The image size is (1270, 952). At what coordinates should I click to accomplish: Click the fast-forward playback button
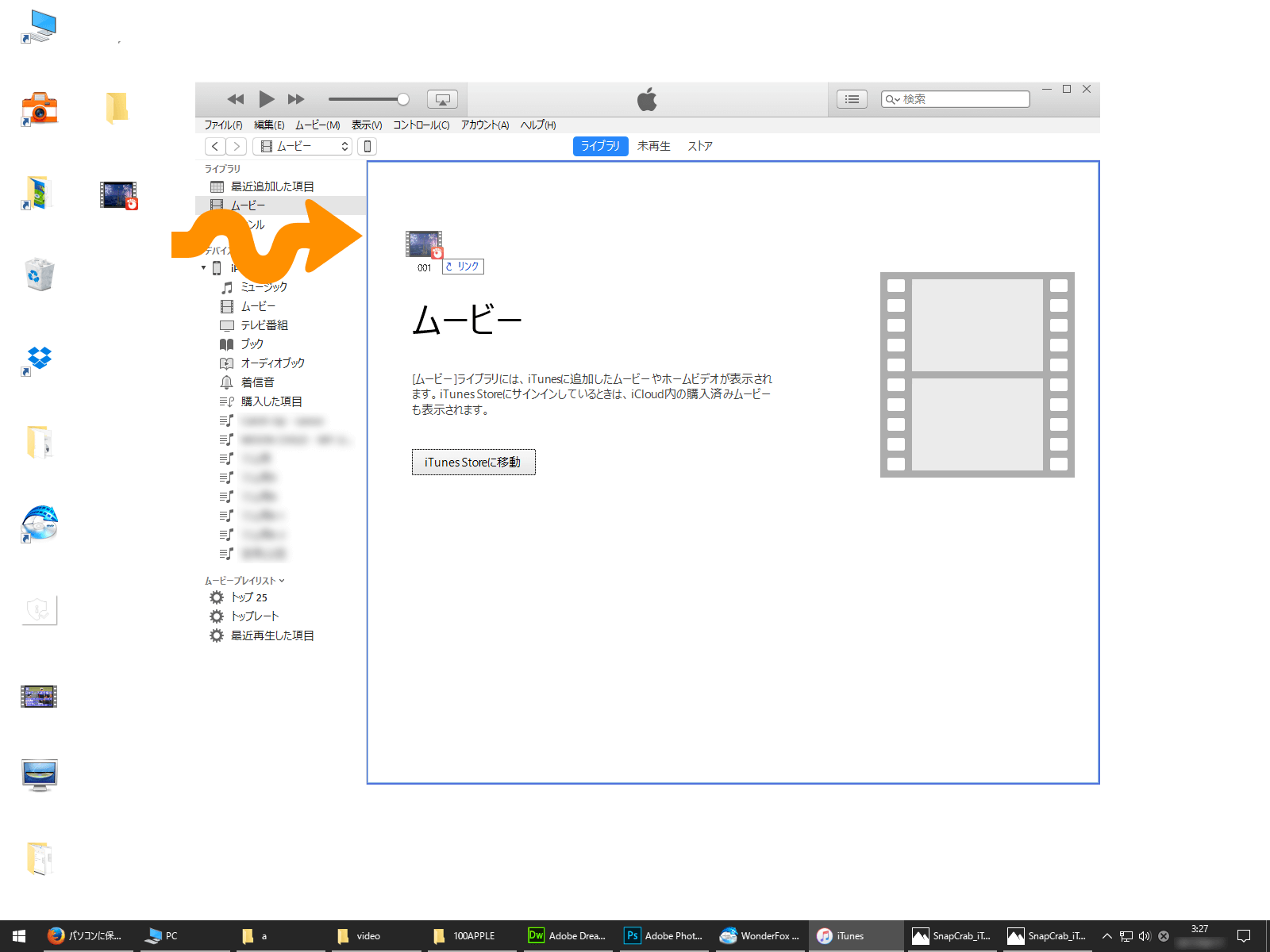296,99
